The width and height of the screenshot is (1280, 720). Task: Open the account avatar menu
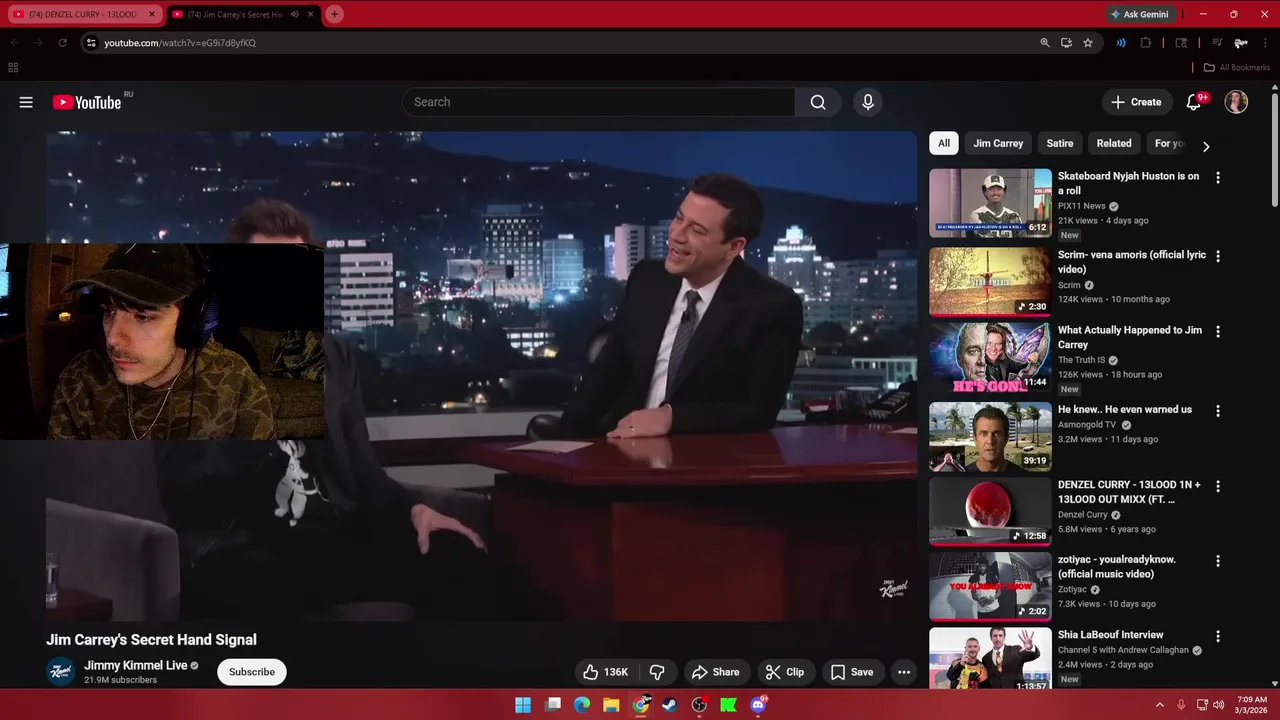point(1236,102)
